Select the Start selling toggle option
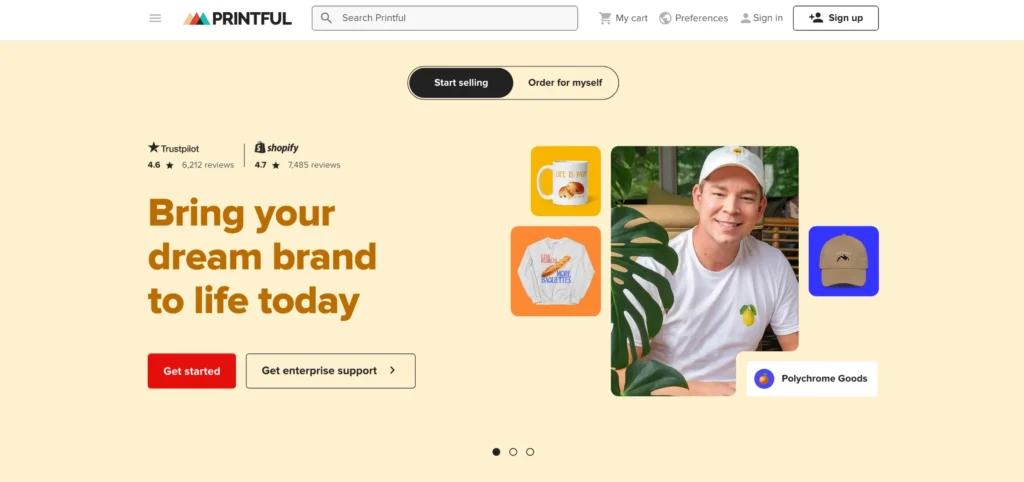Image resolution: width=1024 pixels, height=482 pixels. point(461,83)
